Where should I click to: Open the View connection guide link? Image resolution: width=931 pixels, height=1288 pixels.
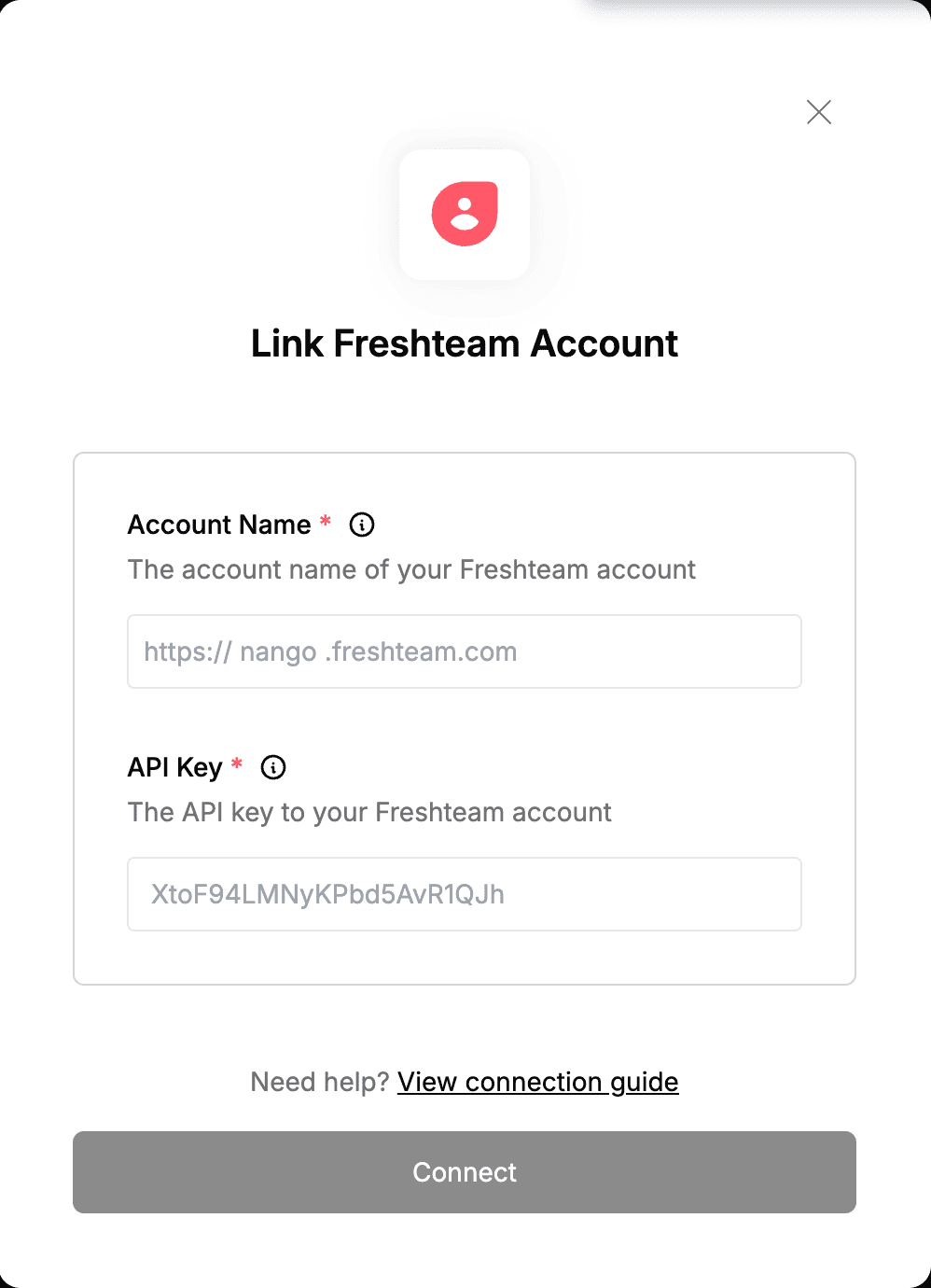(538, 1082)
